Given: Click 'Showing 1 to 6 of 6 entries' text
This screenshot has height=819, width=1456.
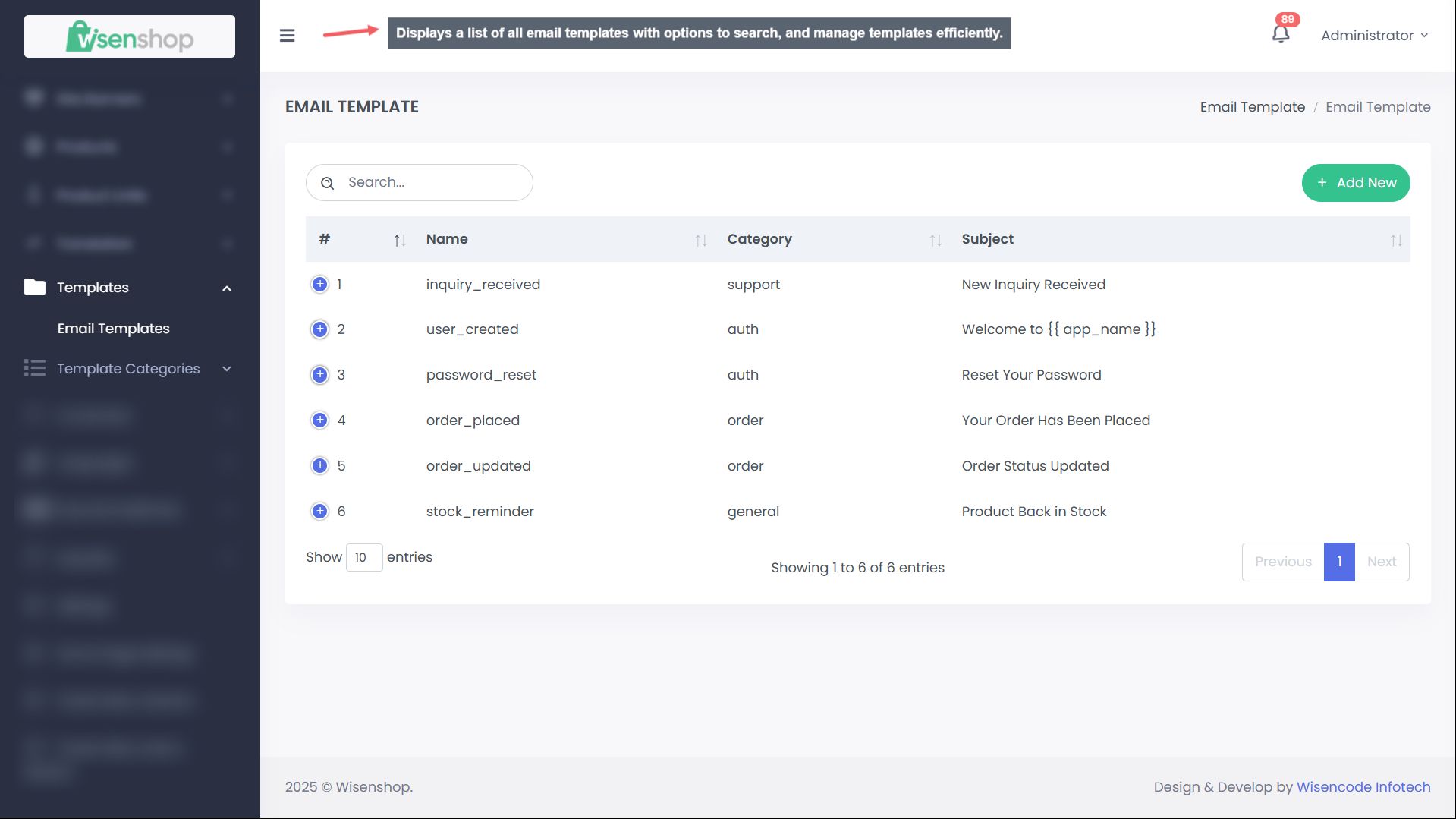Looking at the screenshot, I should (857, 568).
